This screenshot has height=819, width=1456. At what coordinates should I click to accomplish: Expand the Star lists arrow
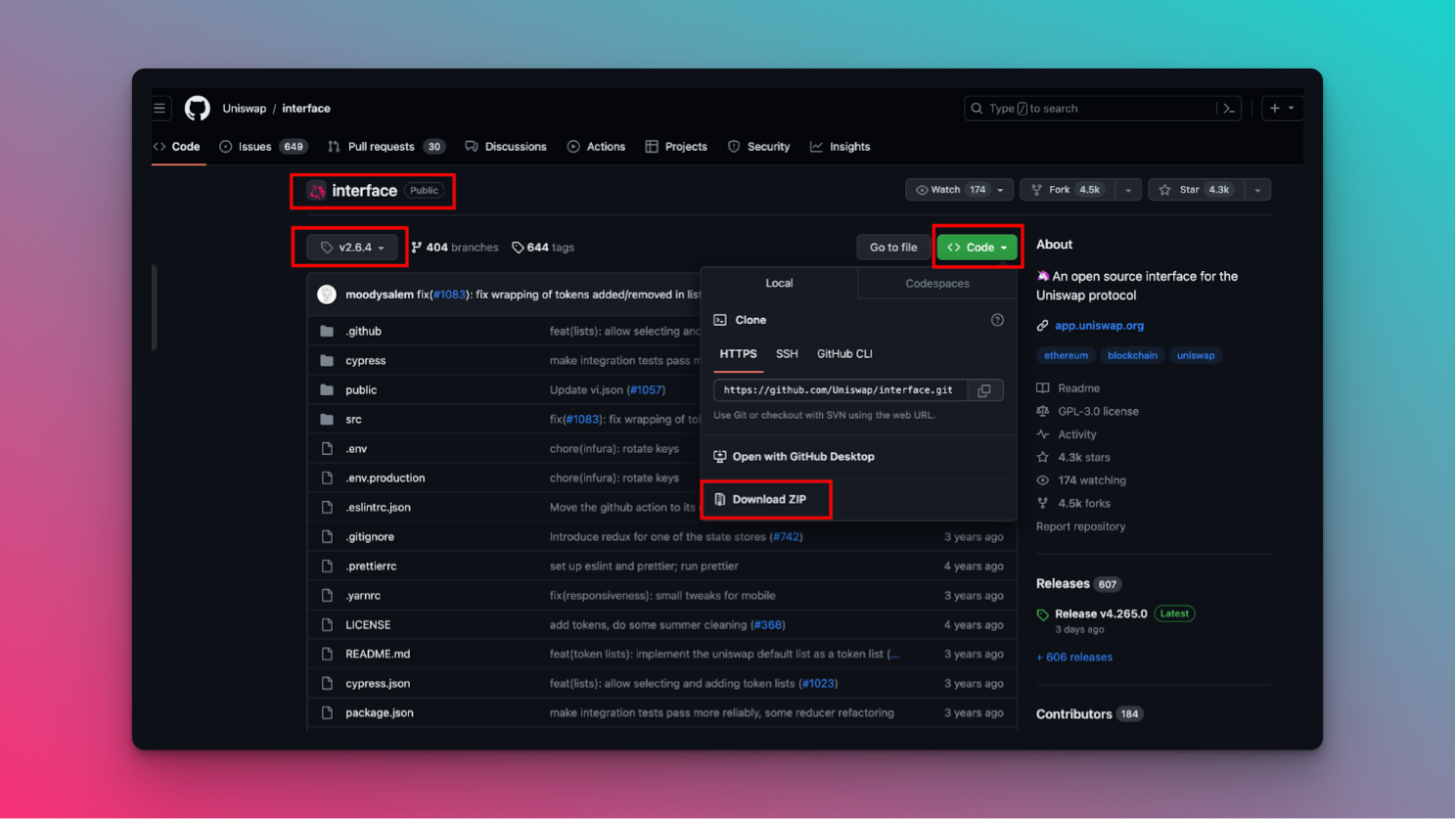click(x=1258, y=190)
